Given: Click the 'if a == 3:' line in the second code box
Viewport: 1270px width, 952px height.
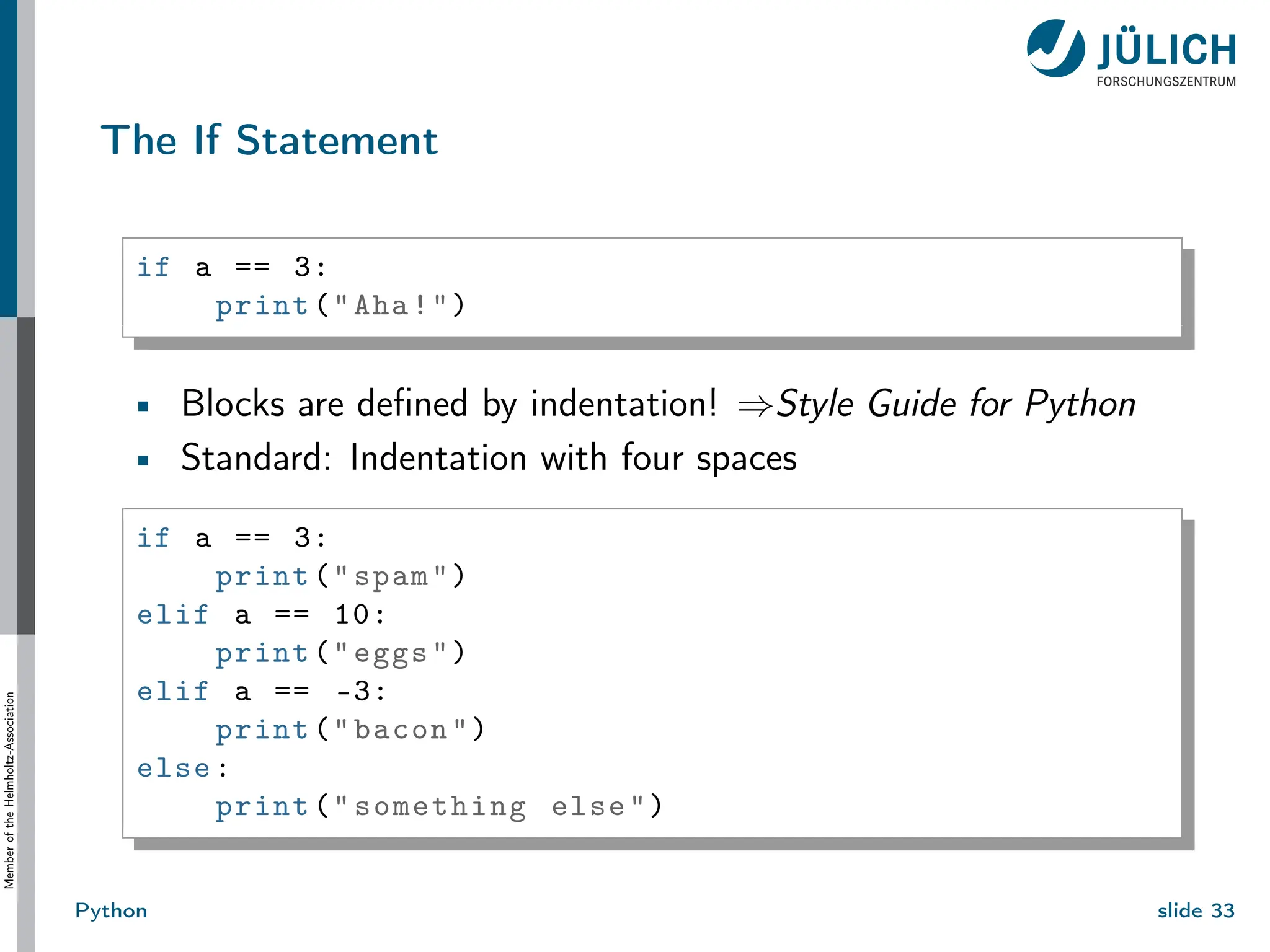Looking at the screenshot, I should point(231,538).
